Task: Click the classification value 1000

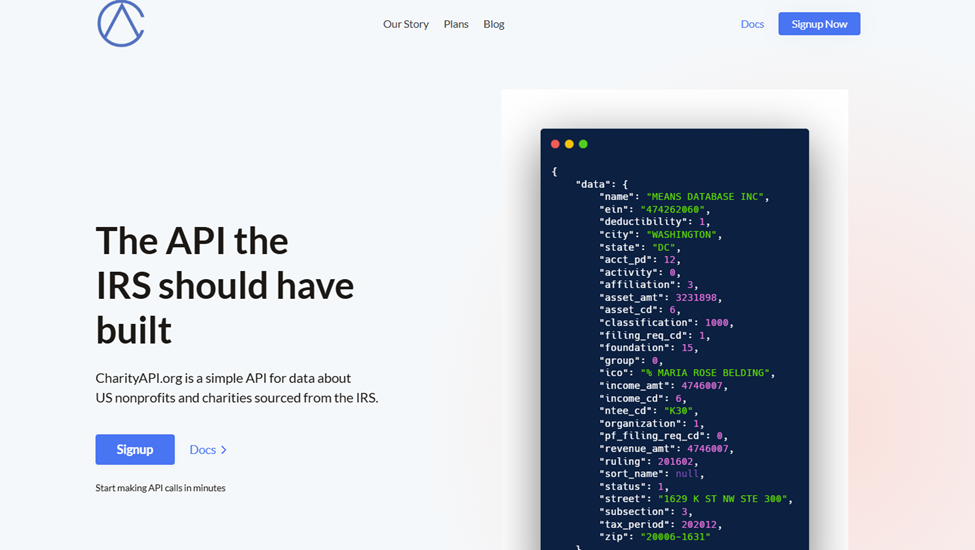Action: pos(716,323)
